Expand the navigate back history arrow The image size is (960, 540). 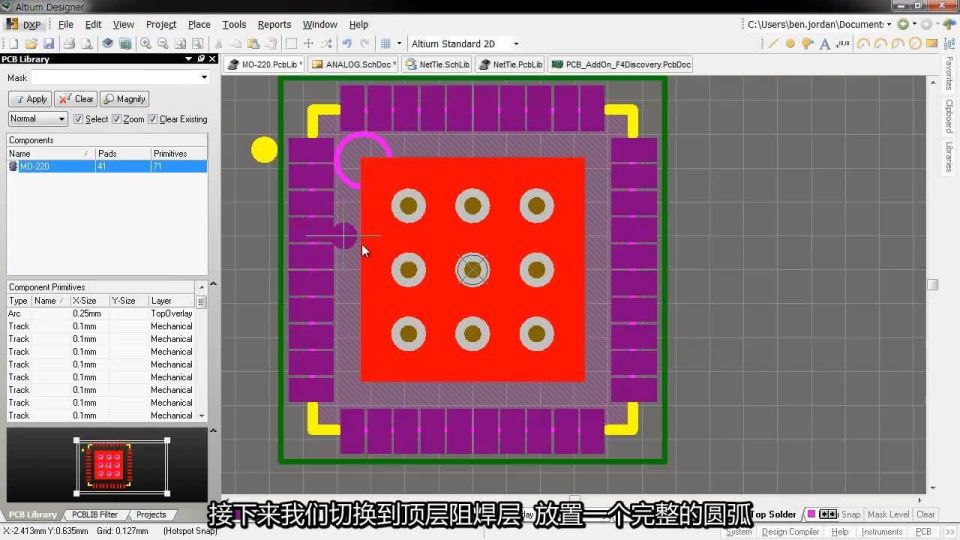pos(914,24)
